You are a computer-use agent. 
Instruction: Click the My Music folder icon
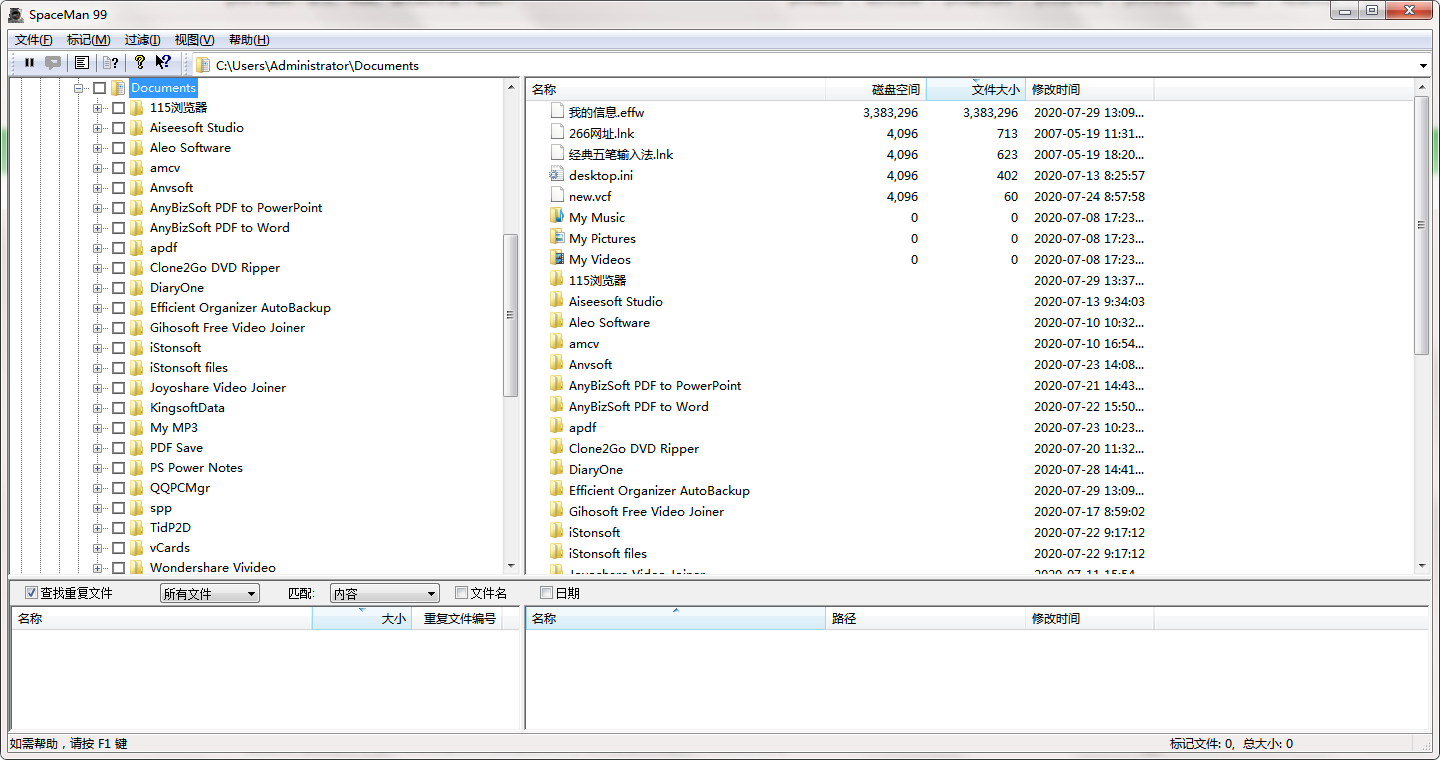tap(557, 217)
